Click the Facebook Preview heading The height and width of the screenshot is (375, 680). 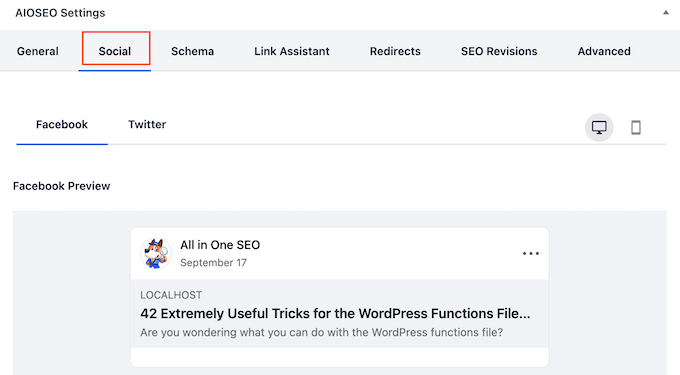[62, 186]
